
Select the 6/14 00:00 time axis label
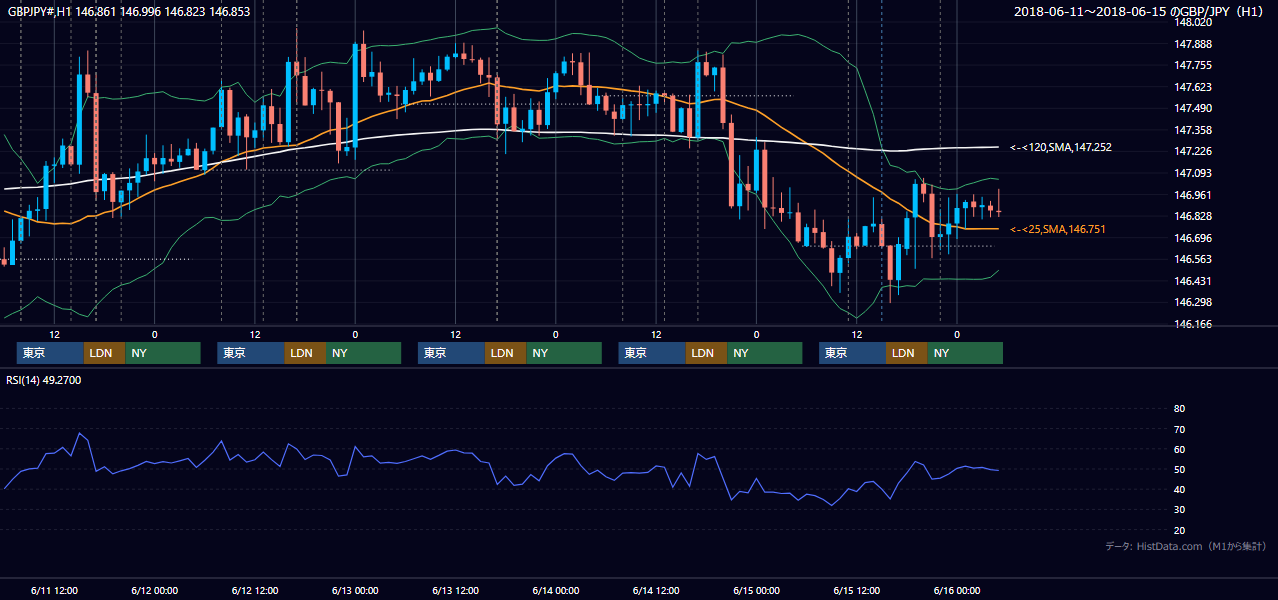pyautogui.click(x=555, y=591)
